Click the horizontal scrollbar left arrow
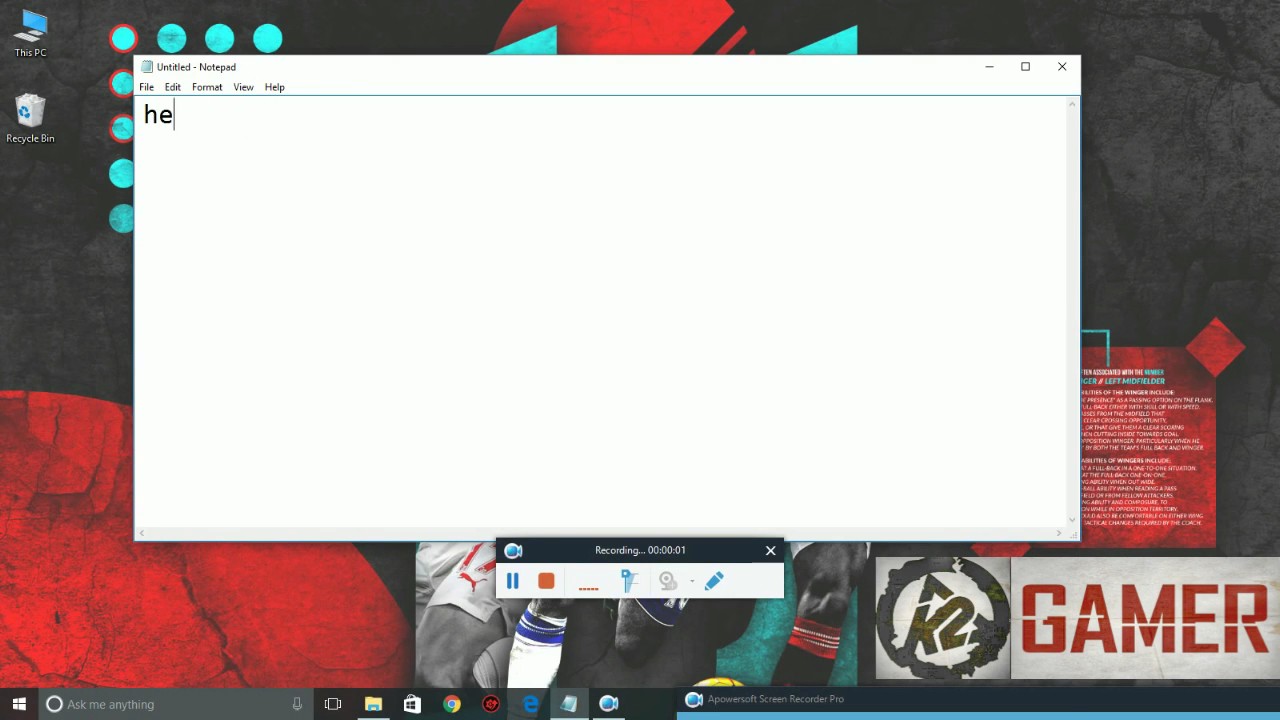Viewport: 1280px width, 720px height. (x=142, y=533)
